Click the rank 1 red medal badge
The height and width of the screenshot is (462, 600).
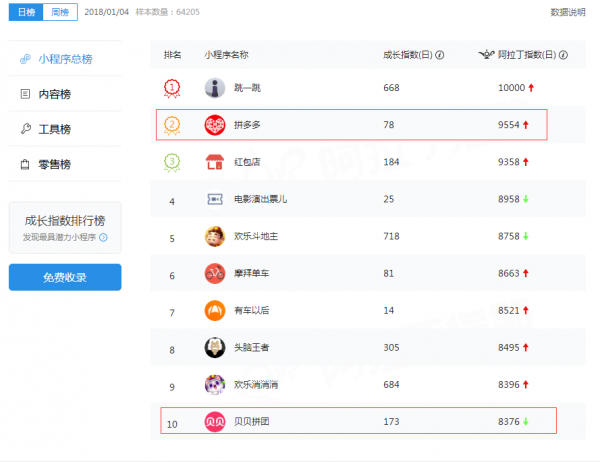click(172, 88)
